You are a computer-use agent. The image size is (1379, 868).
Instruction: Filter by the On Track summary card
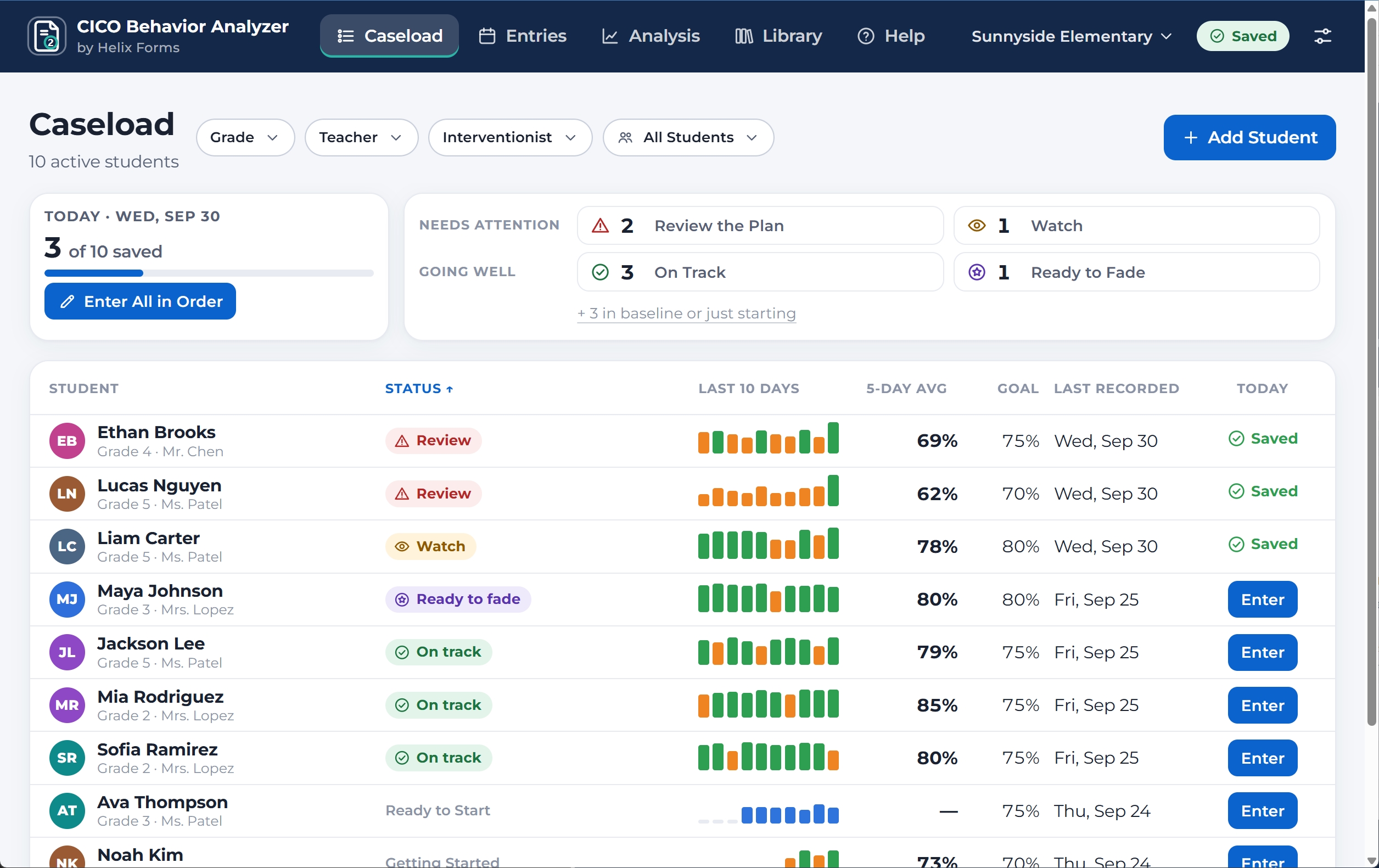point(760,272)
